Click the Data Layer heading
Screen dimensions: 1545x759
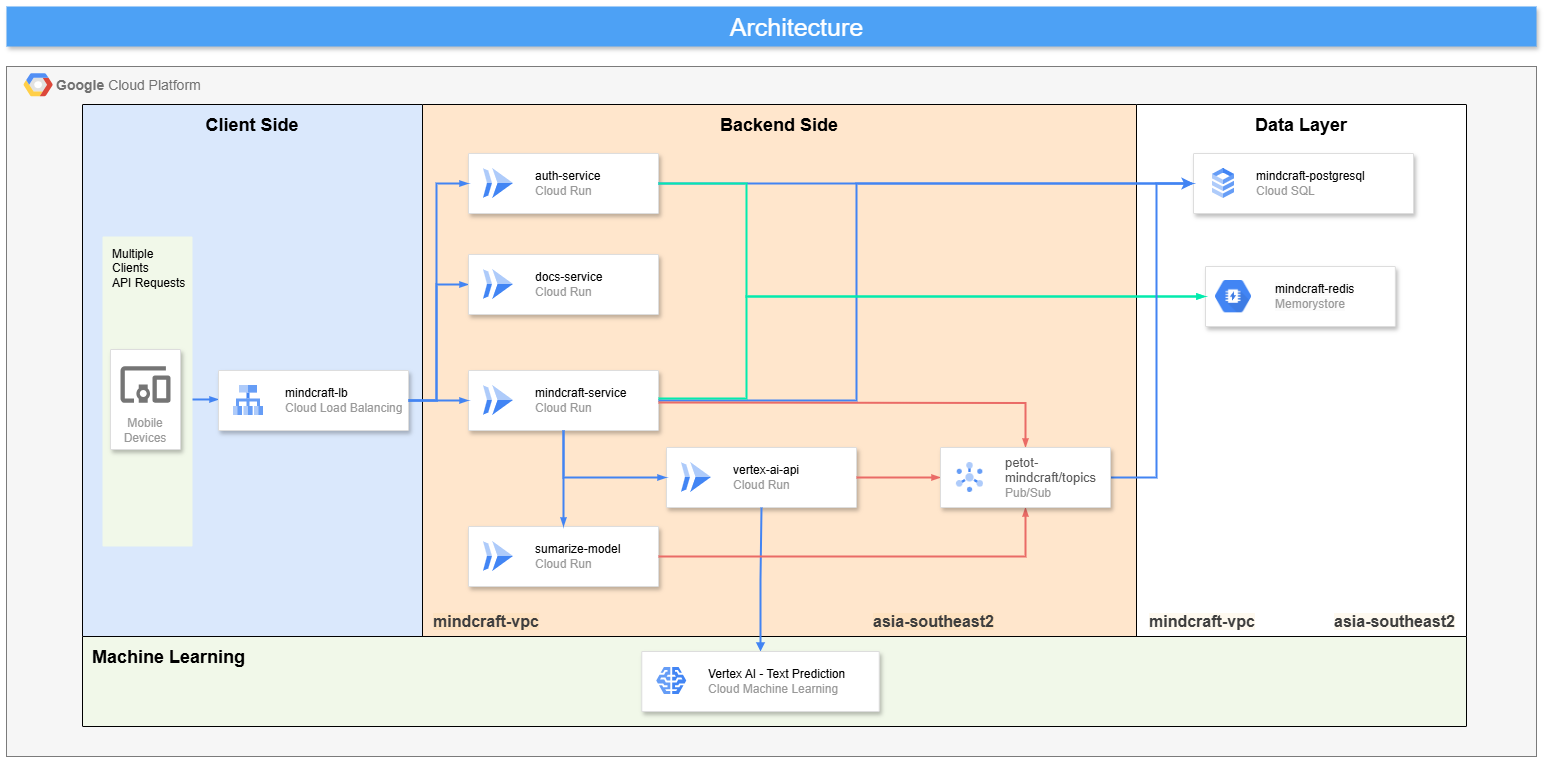tap(1301, 125)
